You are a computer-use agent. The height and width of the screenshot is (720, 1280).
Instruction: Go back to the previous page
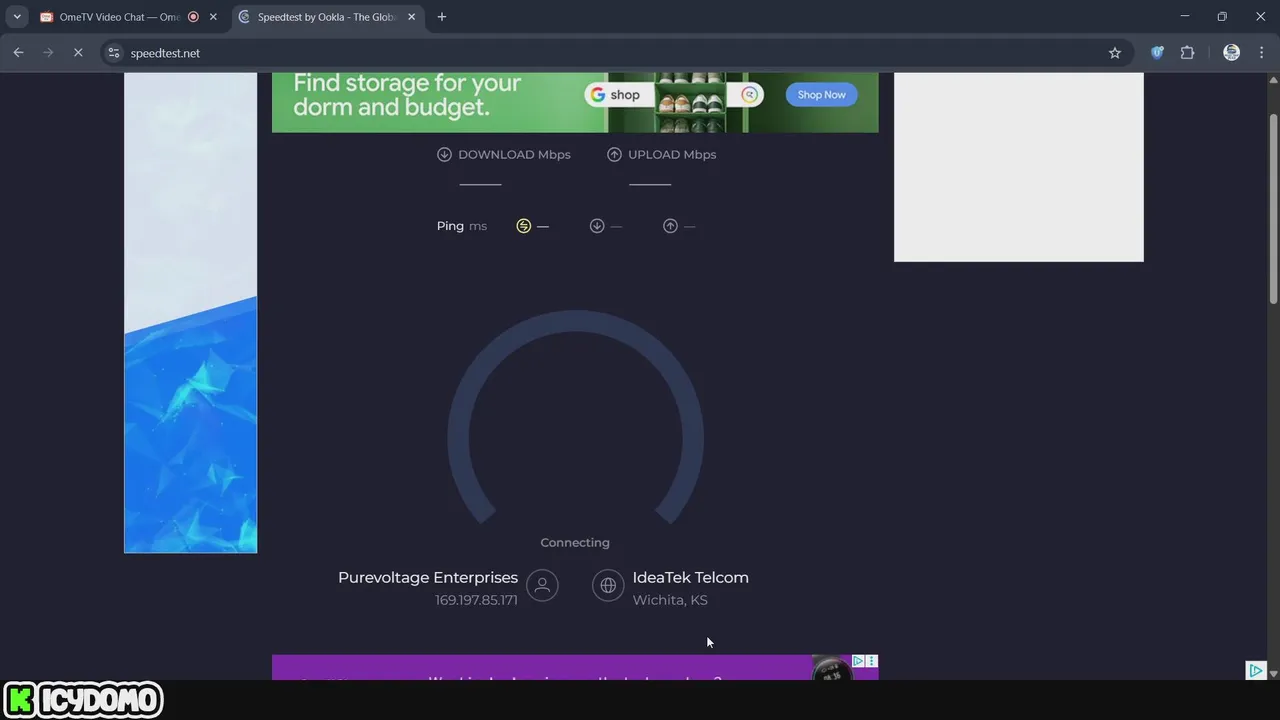pos(18,53)
